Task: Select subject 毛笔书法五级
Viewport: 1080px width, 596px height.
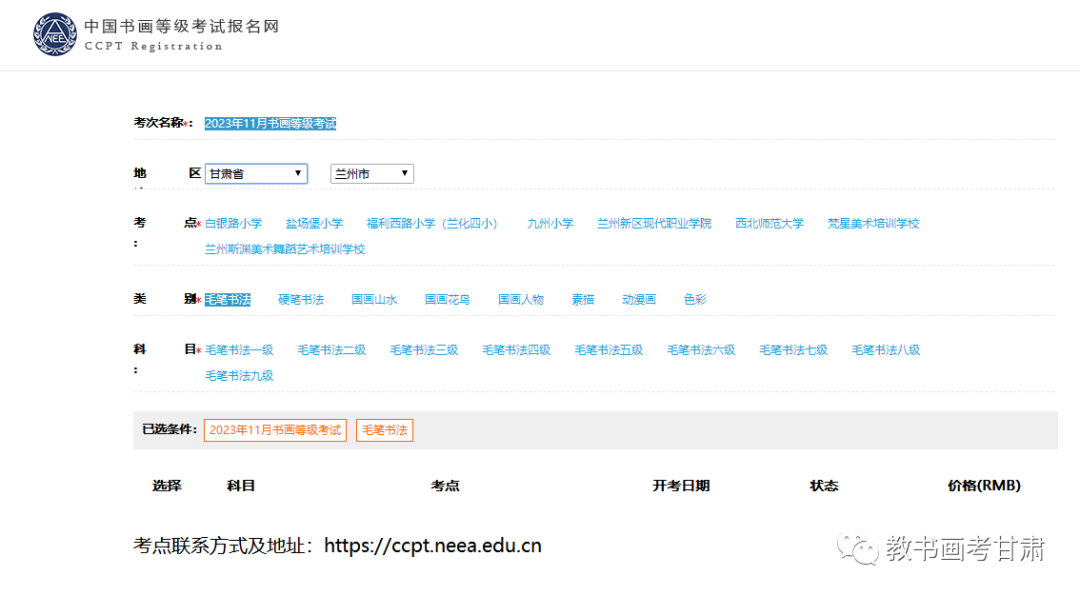Action: point(608,350)
